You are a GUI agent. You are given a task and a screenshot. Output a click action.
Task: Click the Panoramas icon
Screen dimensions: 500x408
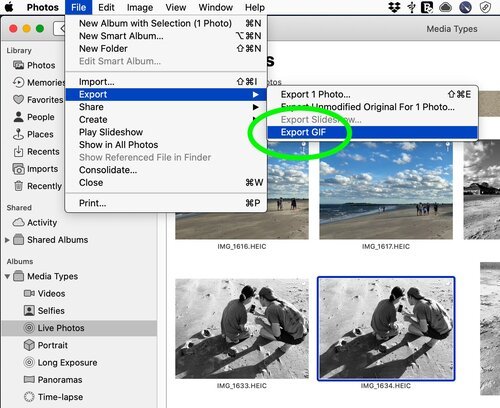pos(29,379)
